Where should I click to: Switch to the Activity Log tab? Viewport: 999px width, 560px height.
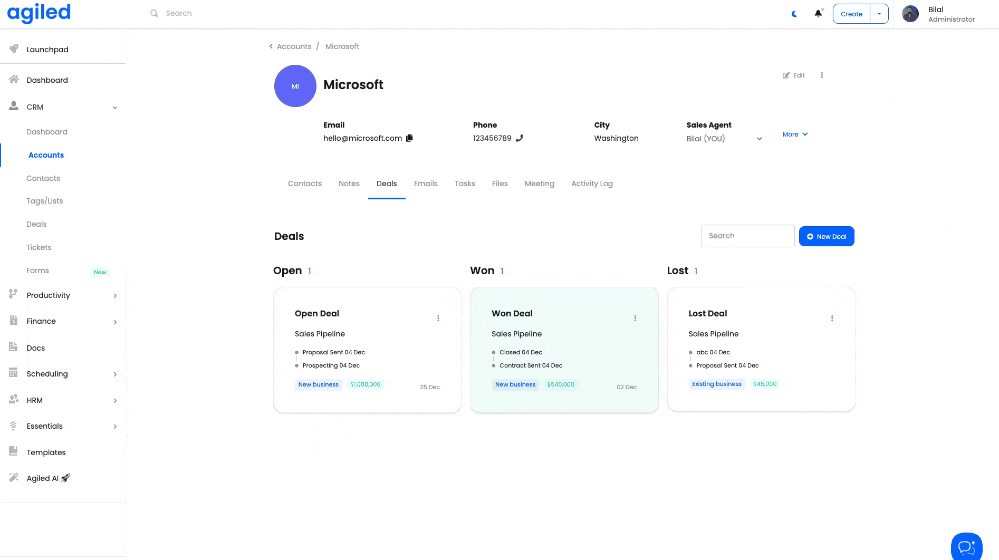pyautogui.click(x=592, y=183)
